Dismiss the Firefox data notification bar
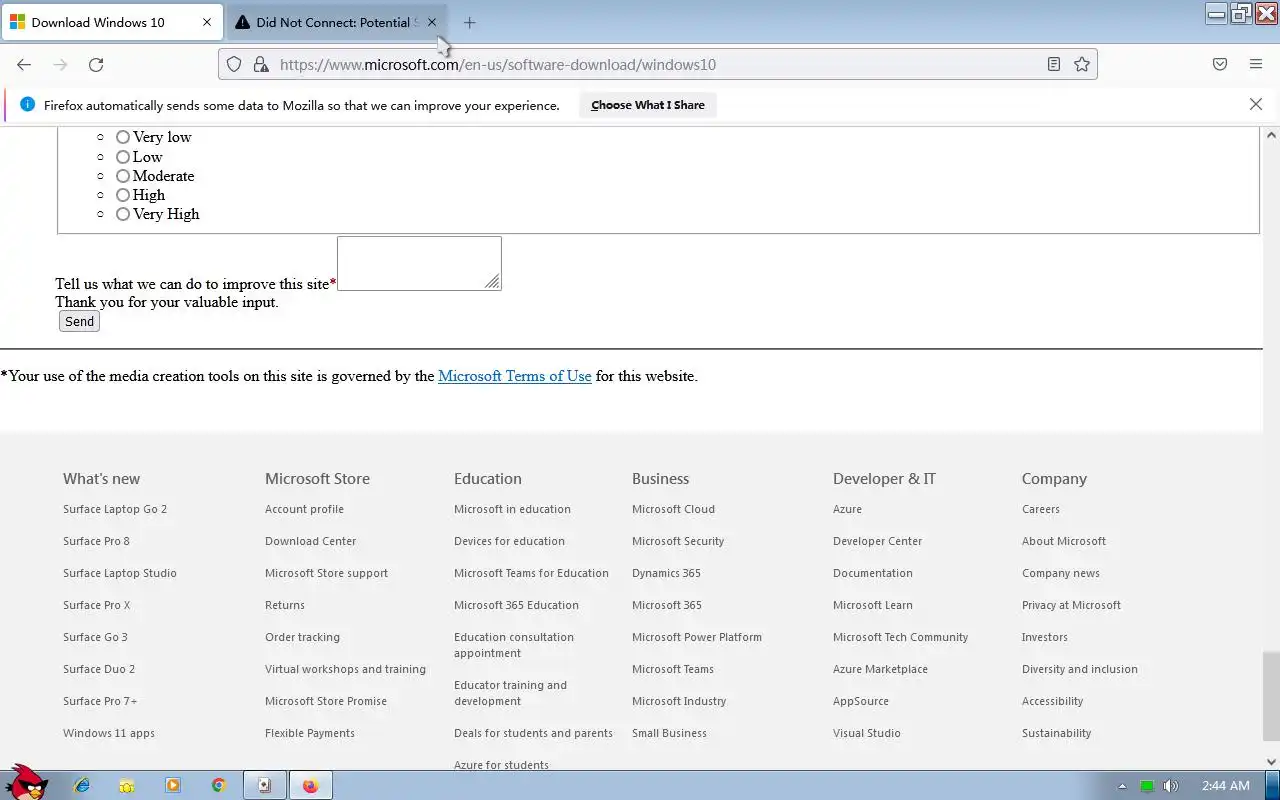The width and height of the screenshot is (1280, 800). point(1256,104)
